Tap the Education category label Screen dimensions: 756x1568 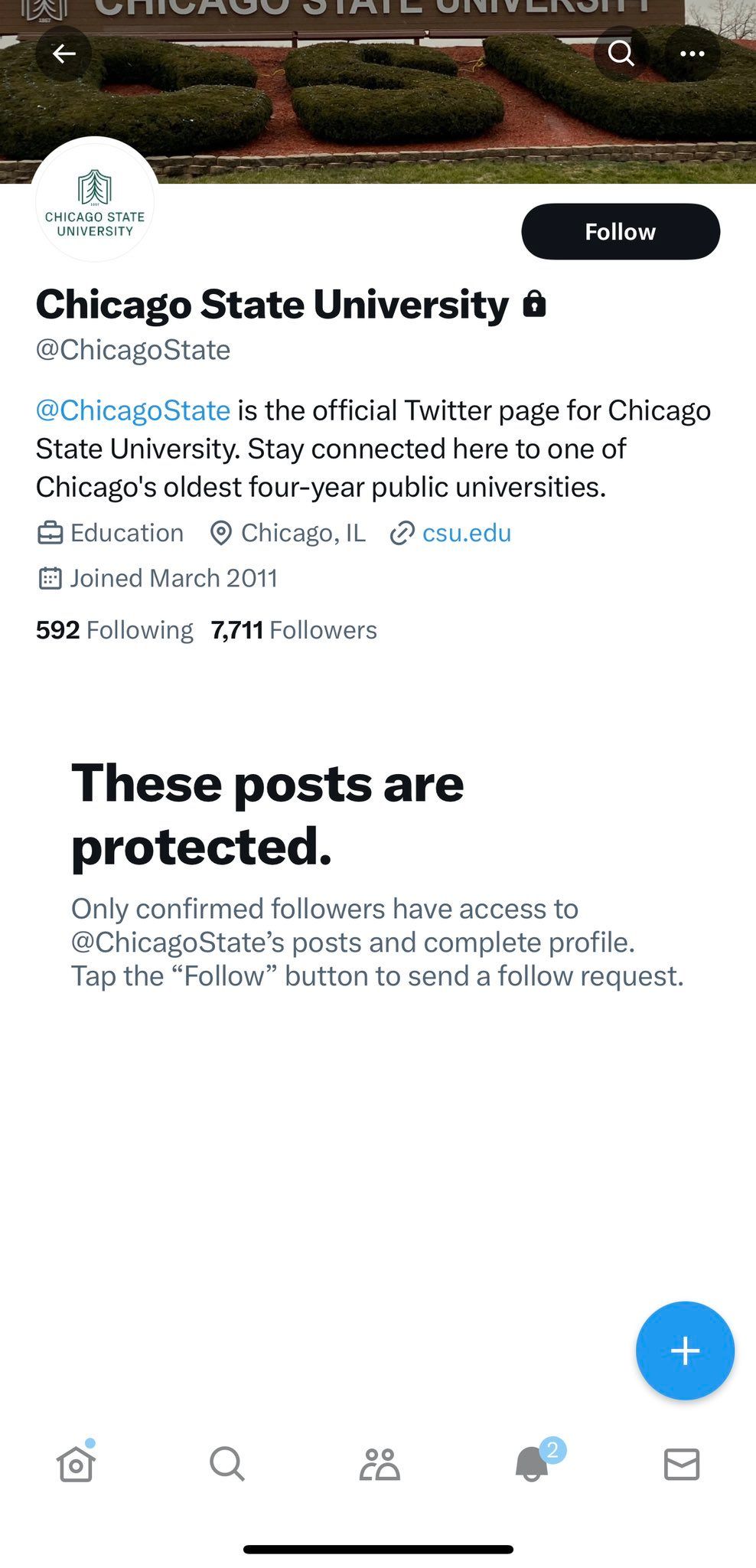[x=126, y=533]
